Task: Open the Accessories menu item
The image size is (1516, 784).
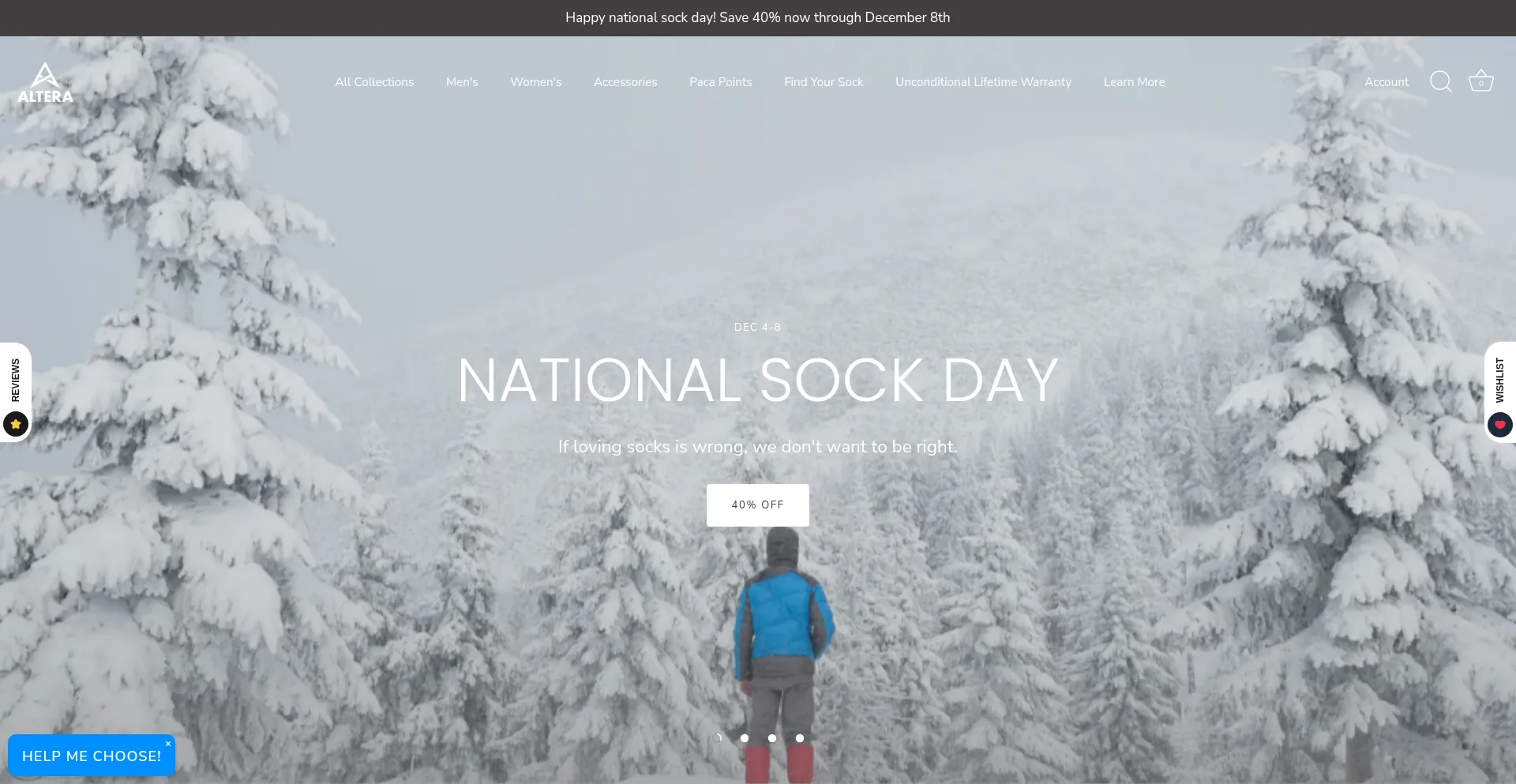Action: pyautogui.click(x=625, y=82)
